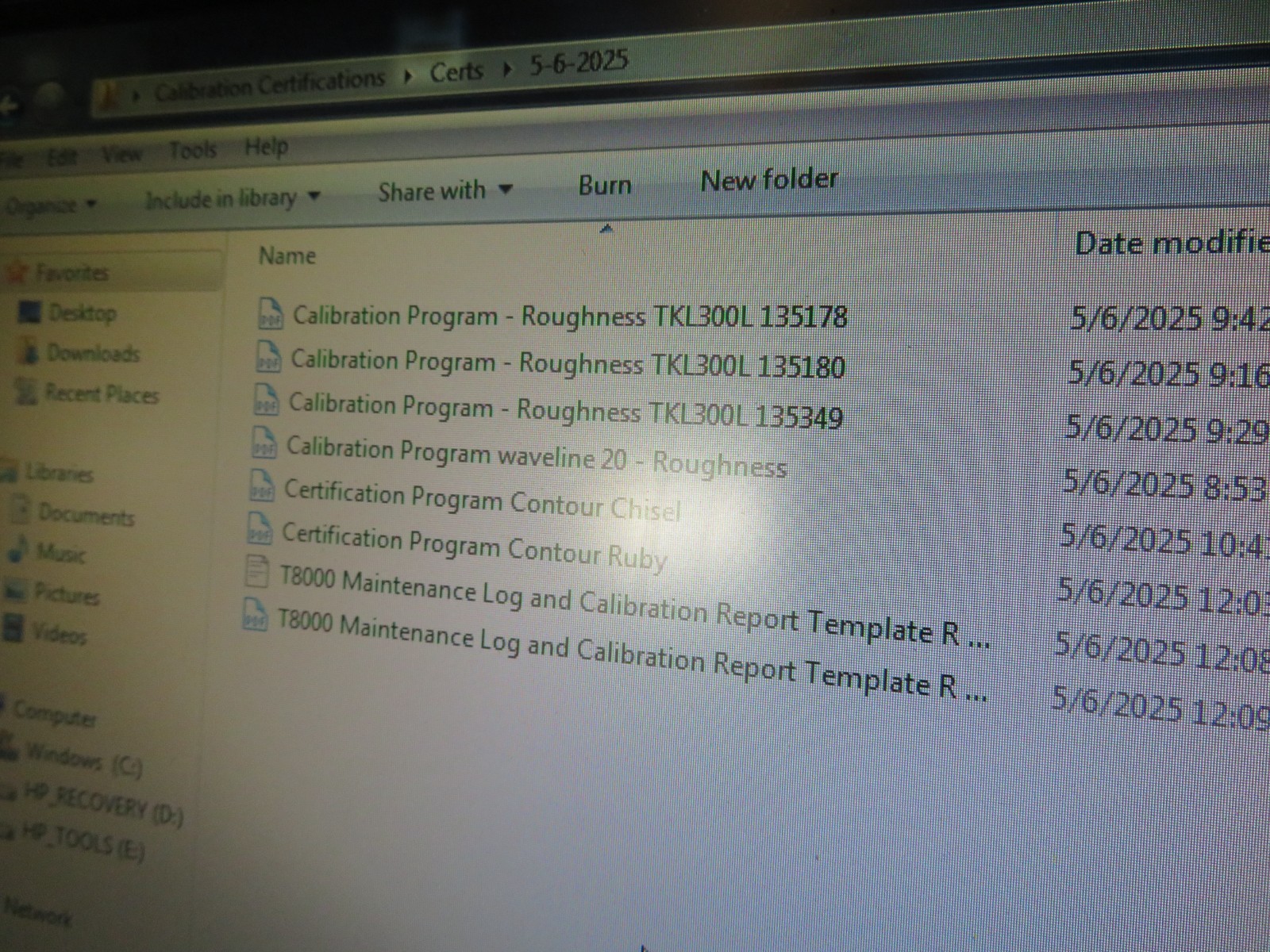Viewport: 1270px width, 952px height.
Task: Open the Organize dropdown menu
Action: pos(49,205)
